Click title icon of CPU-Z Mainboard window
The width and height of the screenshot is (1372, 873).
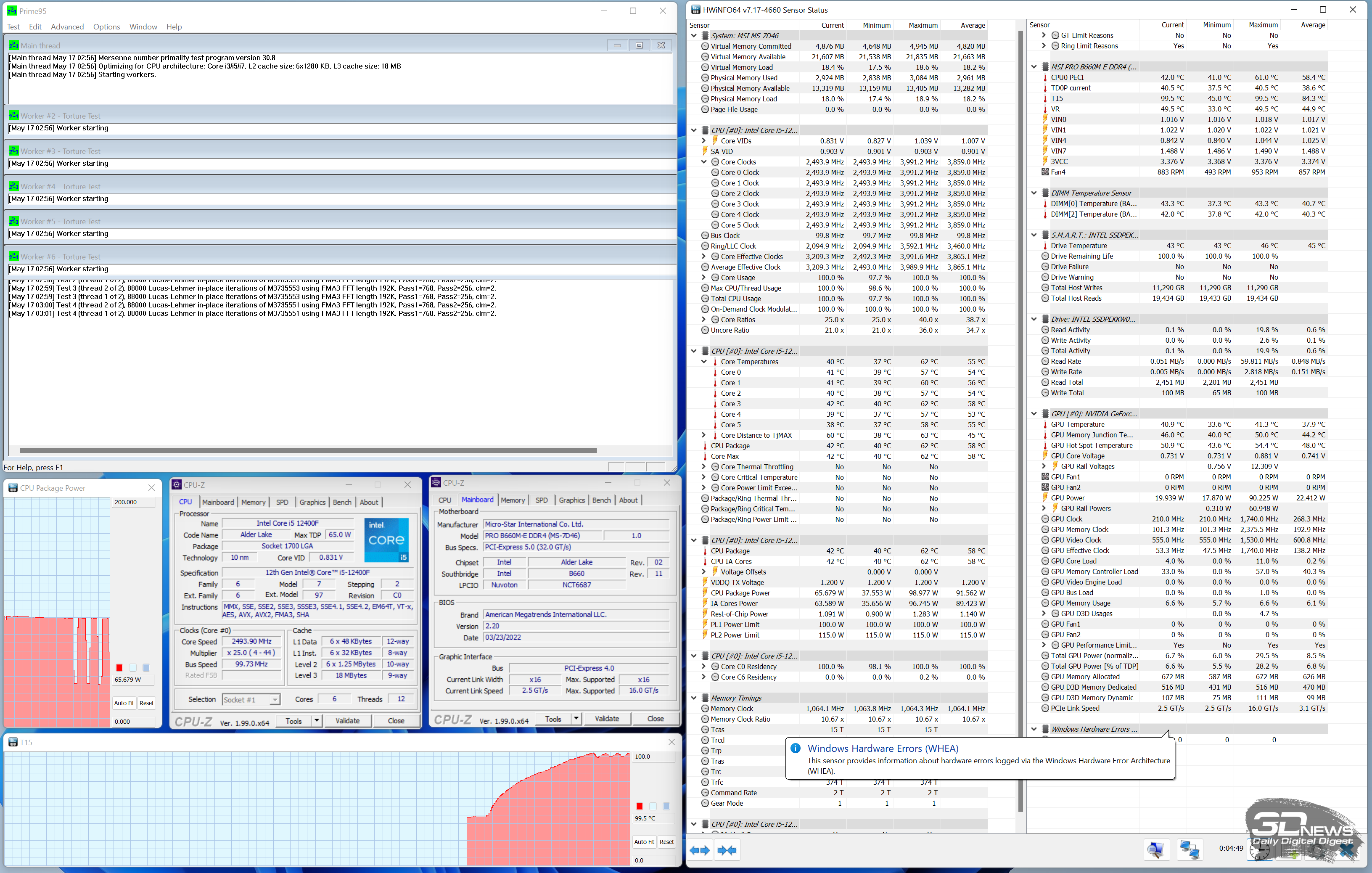coord(436,483)
